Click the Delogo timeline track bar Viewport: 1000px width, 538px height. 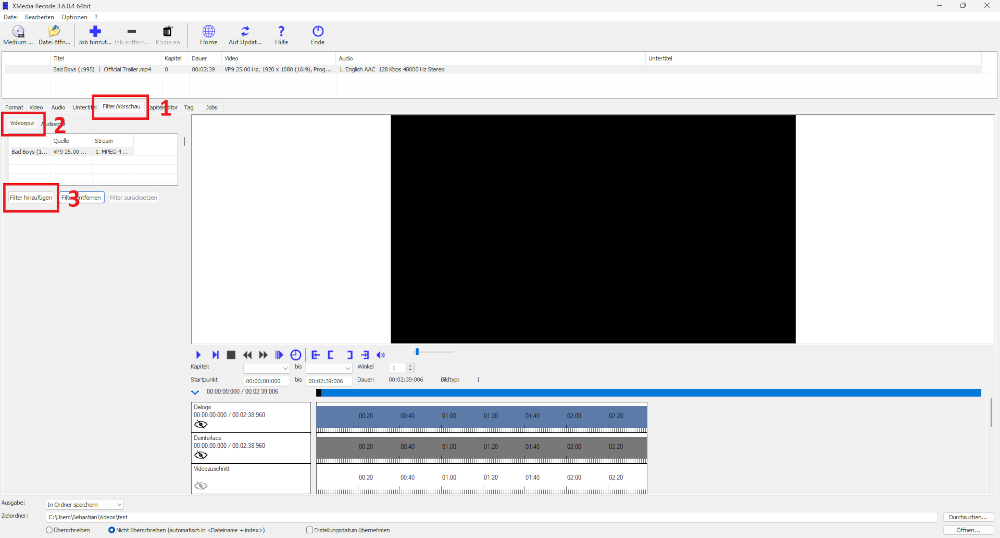click(x=482, y=418)
